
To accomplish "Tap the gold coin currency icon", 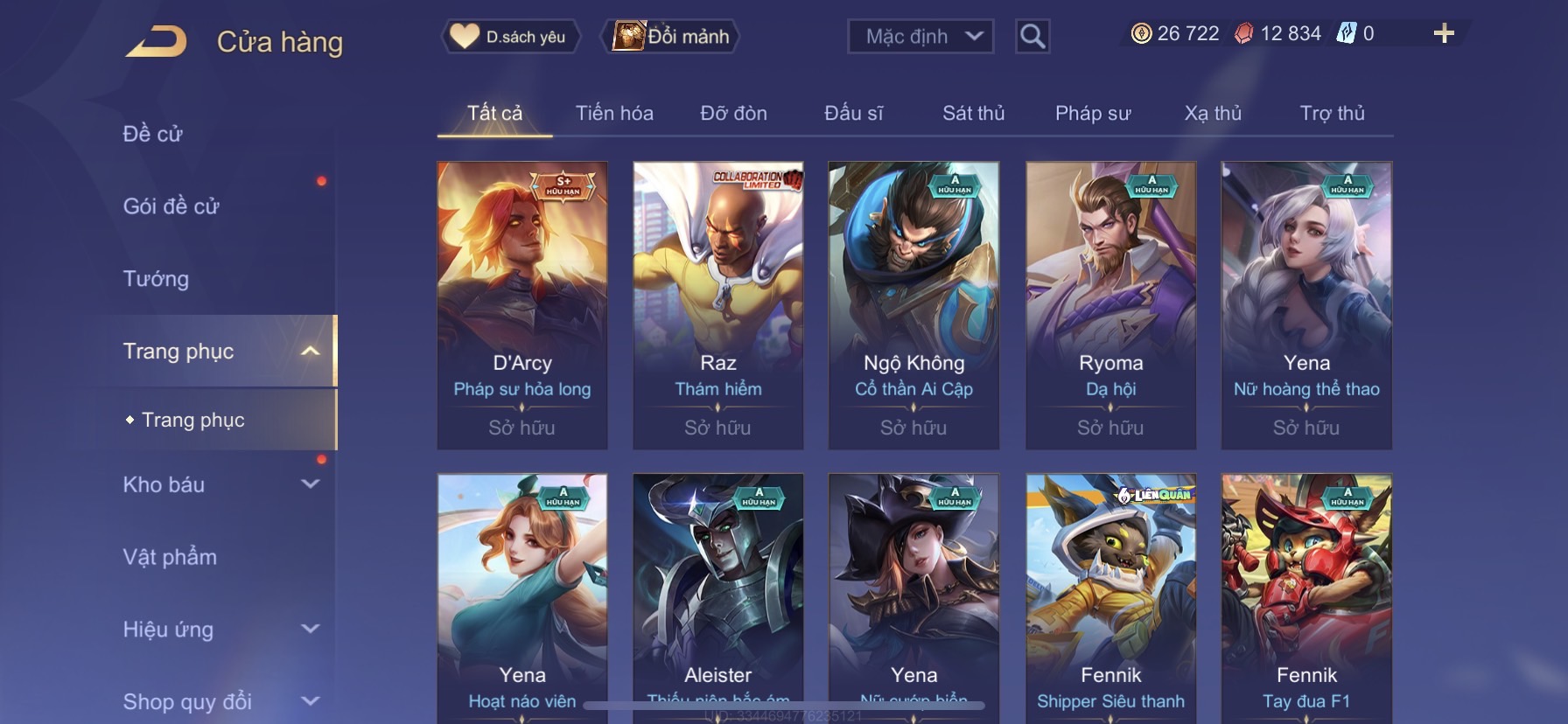I will pyautogui.click(x=1141, y=34).
